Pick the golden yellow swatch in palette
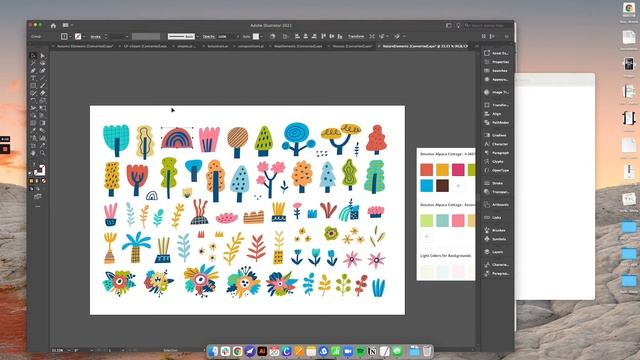 click(442, 170)
